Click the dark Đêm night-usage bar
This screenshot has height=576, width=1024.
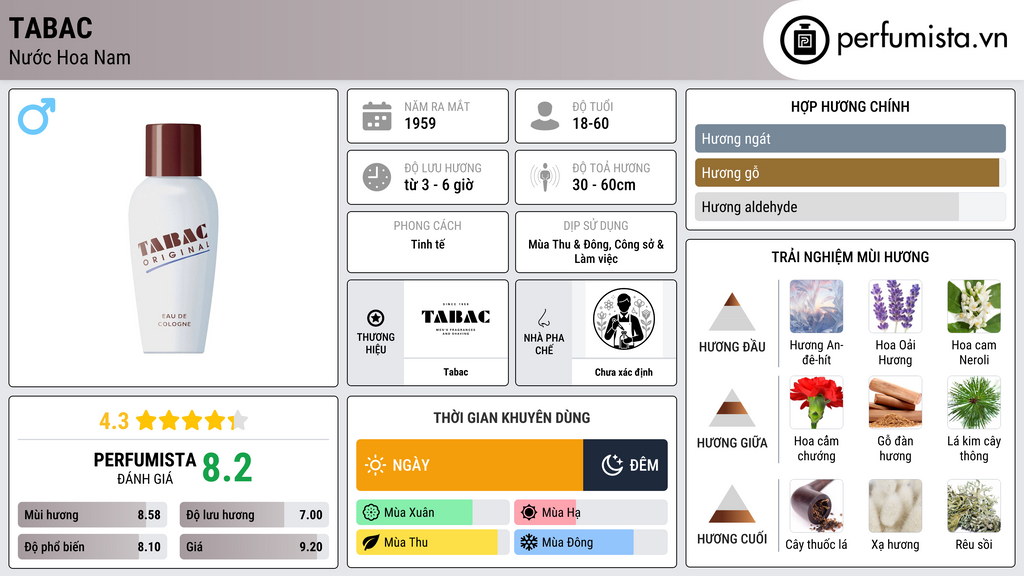tap(625, 465)
